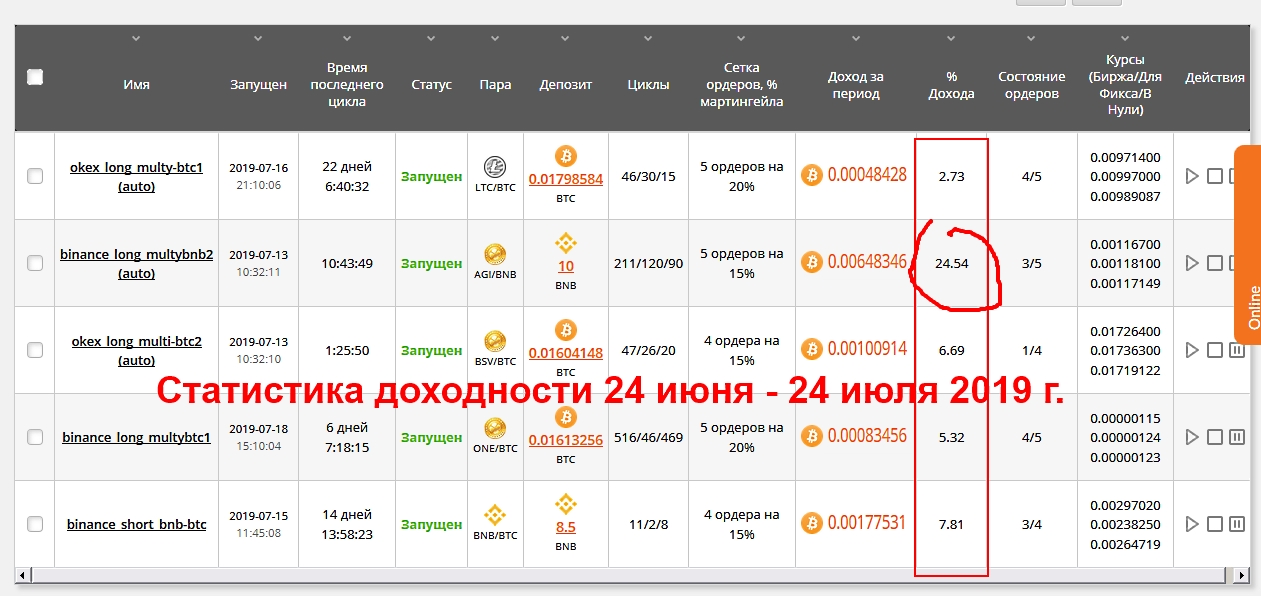Click BNB icon above deposit 8.5

tap(566, 504)
